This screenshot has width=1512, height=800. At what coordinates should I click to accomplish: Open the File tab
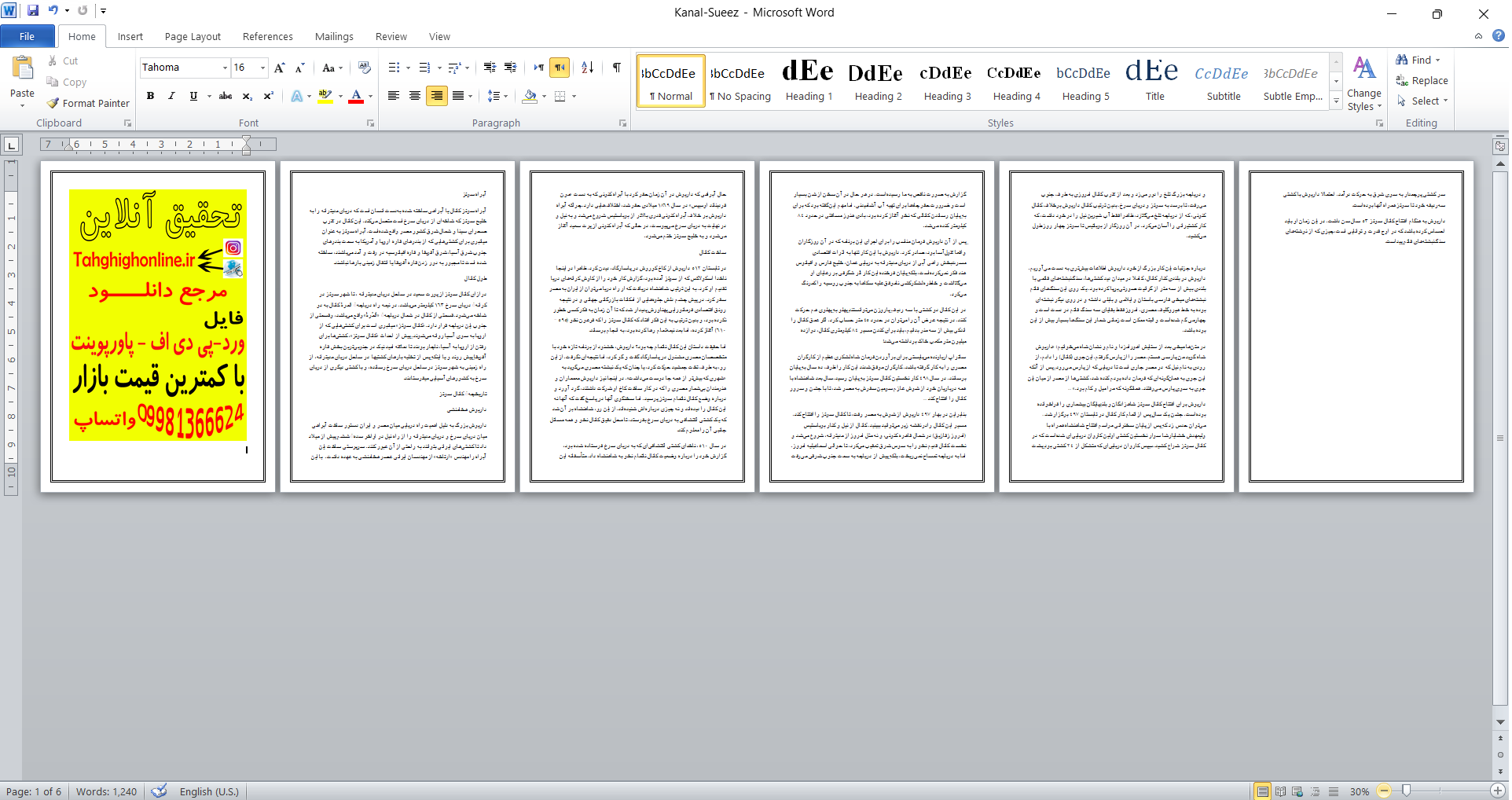(27, 36)
